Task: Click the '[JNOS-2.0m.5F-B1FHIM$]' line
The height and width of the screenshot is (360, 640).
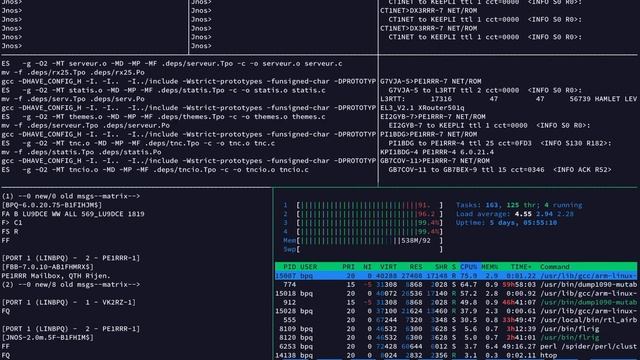Action: coord(48,338)
